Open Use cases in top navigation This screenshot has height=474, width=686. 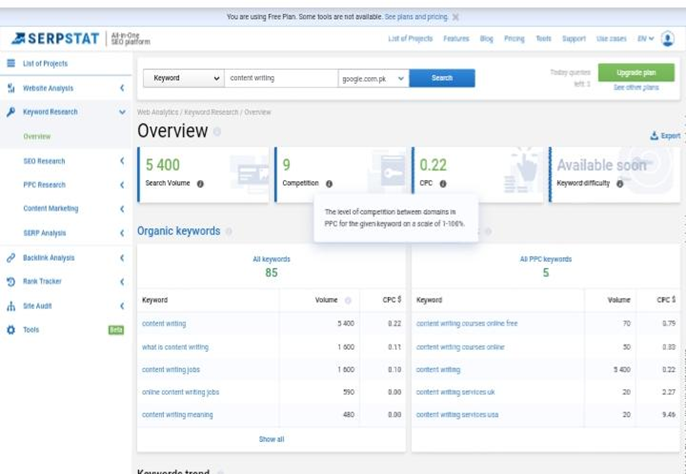tap(611, 39)
